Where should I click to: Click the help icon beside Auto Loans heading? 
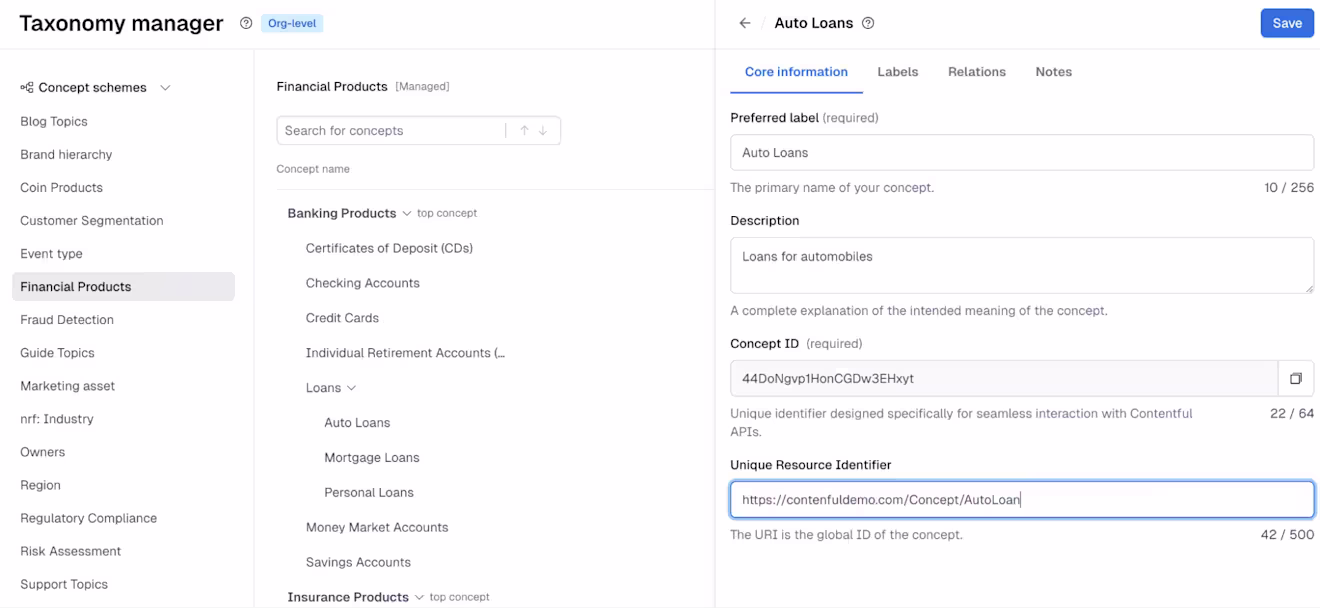coord(868,23)
